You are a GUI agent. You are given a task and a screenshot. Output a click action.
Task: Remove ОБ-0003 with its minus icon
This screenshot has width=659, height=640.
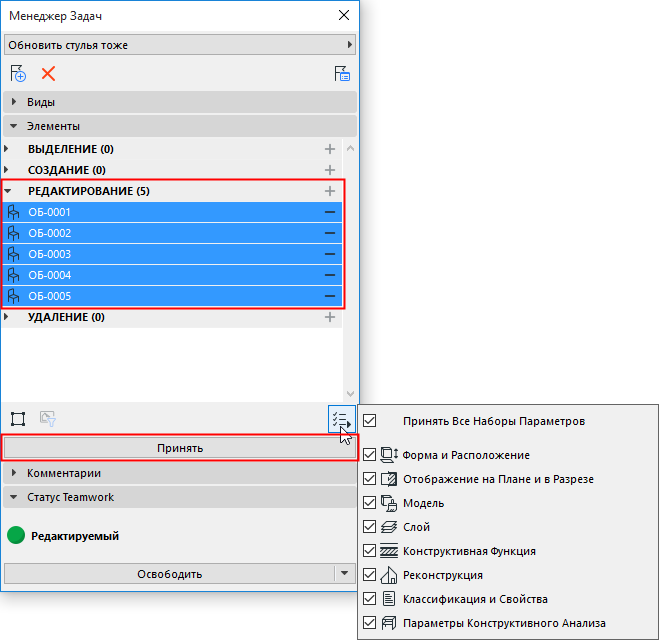pyautogui.click(x=330, y=254)
